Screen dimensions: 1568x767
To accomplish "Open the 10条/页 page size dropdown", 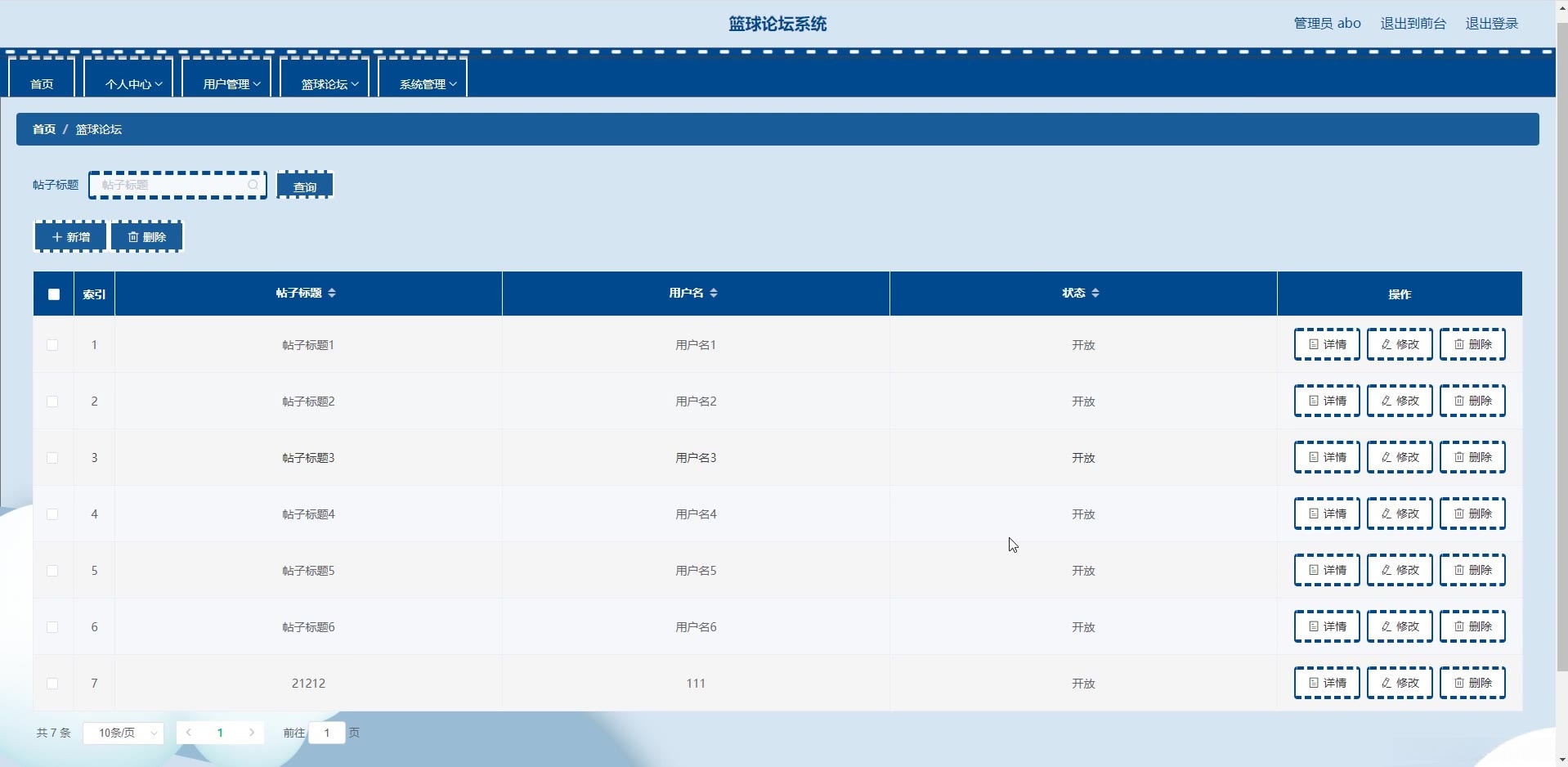I will coord(123,733).
